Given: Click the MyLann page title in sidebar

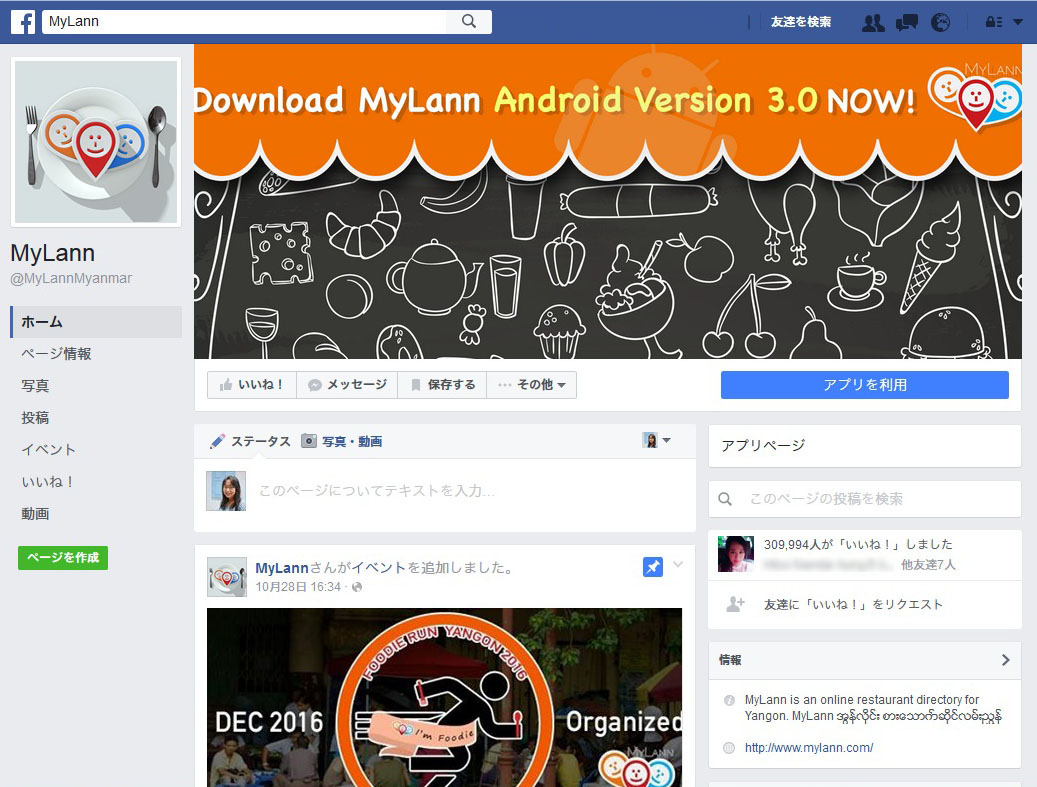Looking at the screenshot, I should coord(53,253).
